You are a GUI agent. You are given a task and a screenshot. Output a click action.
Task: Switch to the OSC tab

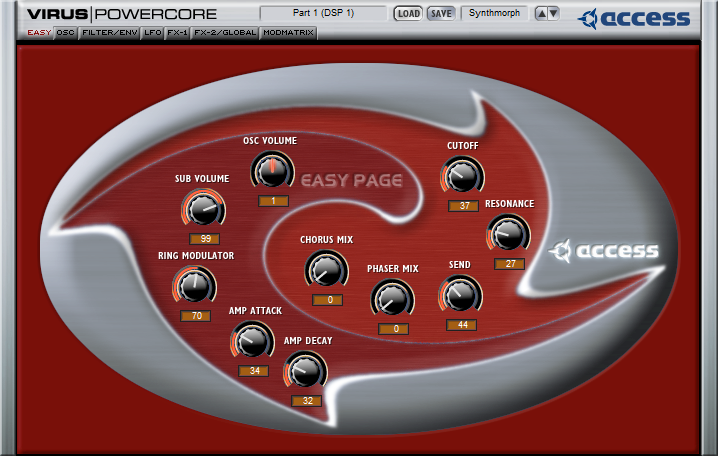pyautogui.click(x=65, y=33)
